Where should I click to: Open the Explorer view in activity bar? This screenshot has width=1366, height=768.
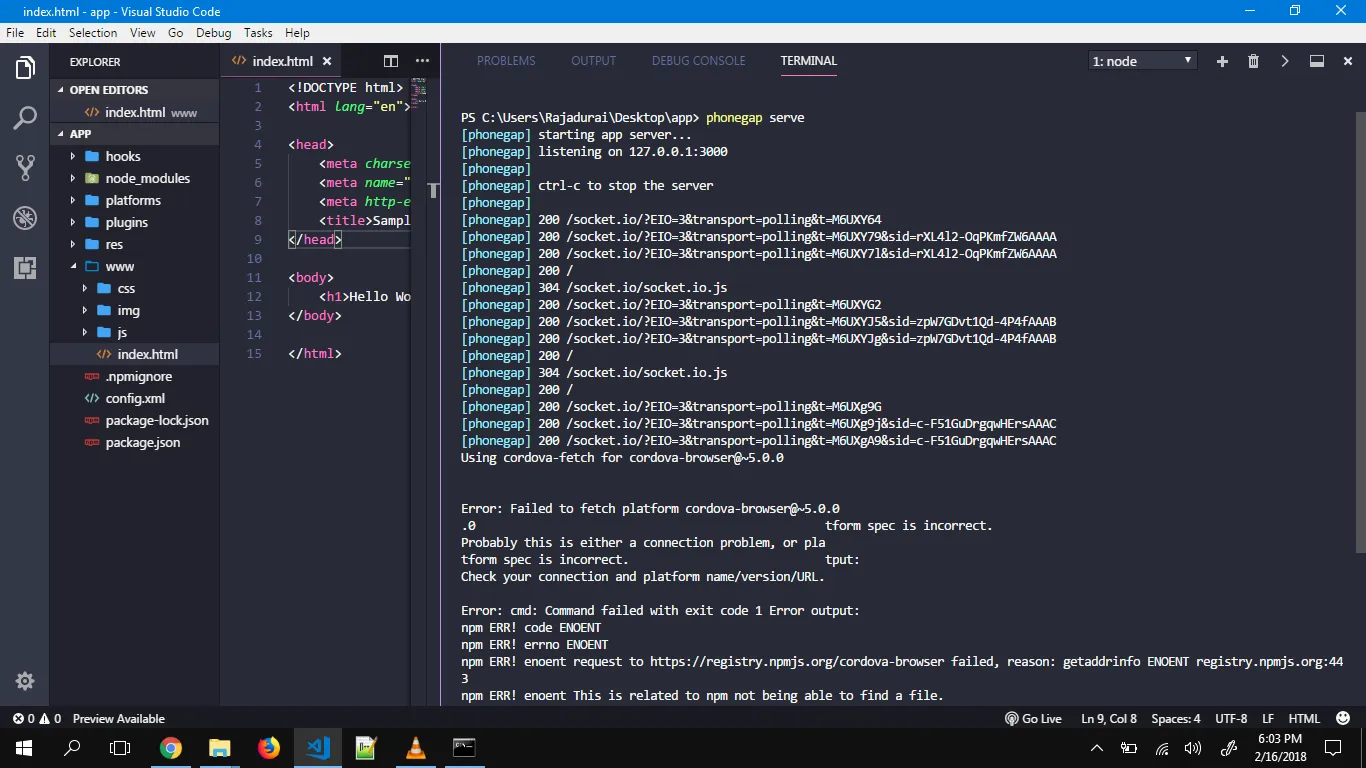click(x=25, y=69)
